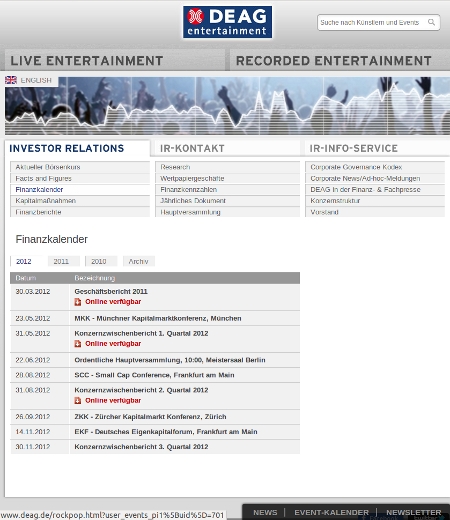This screenshot has width=450, height=520.
Task: Click ZKK Zürcher Kapitalmarkt Konferenz entry
Action: [150, 417]
